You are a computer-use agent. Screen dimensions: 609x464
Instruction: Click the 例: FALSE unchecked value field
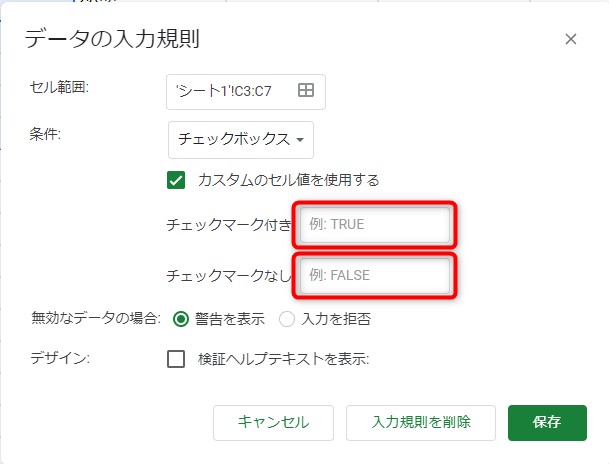(x=375, y=274)
